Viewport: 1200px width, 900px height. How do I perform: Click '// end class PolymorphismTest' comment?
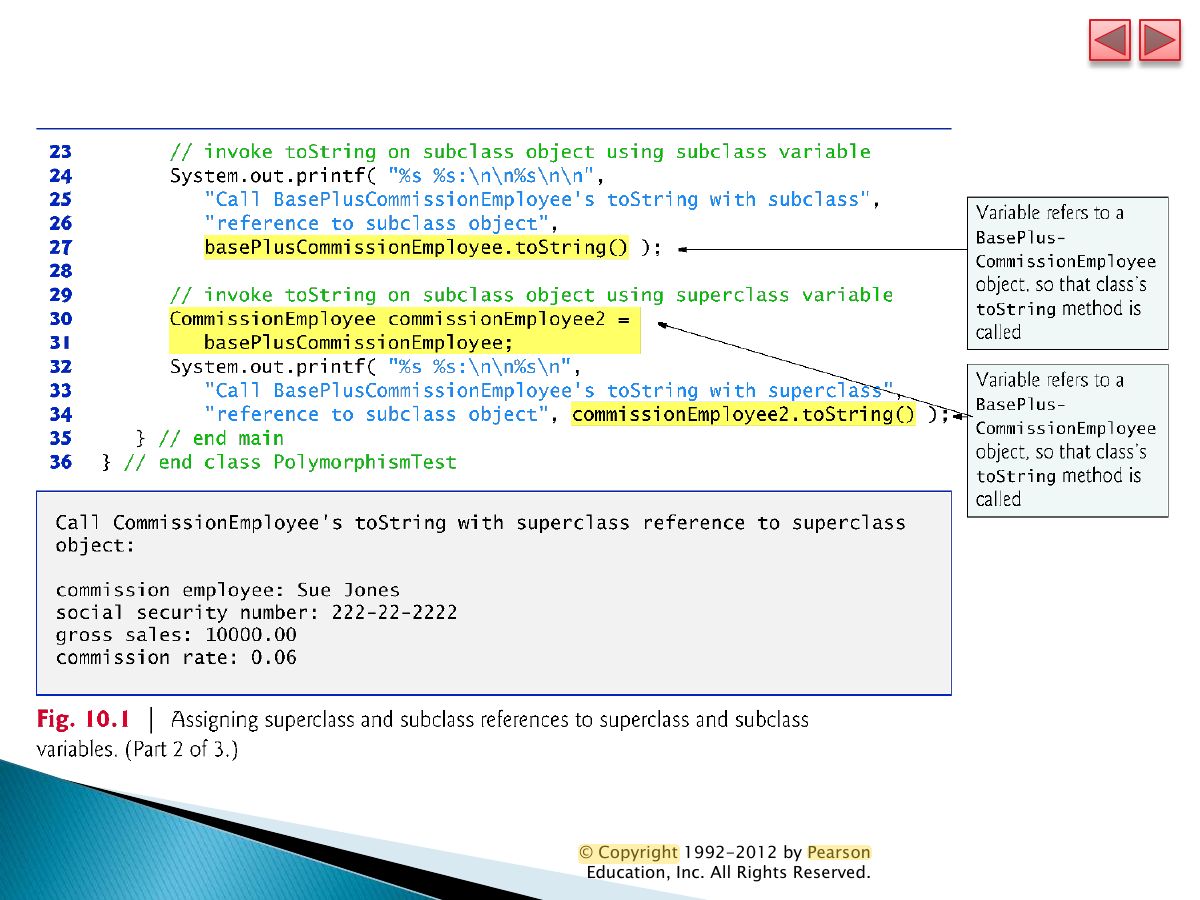[x=290, y=462]
